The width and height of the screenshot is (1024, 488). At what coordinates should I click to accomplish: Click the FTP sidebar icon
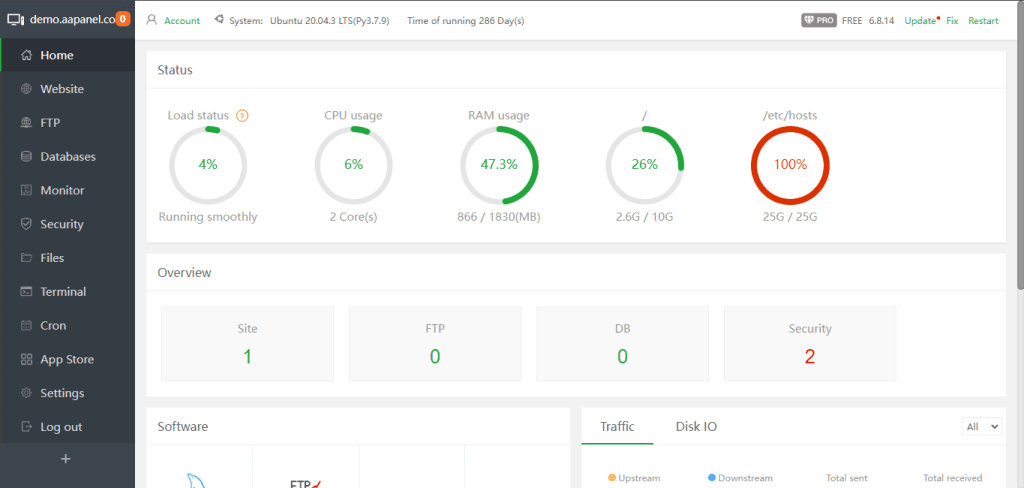(26, 123)
